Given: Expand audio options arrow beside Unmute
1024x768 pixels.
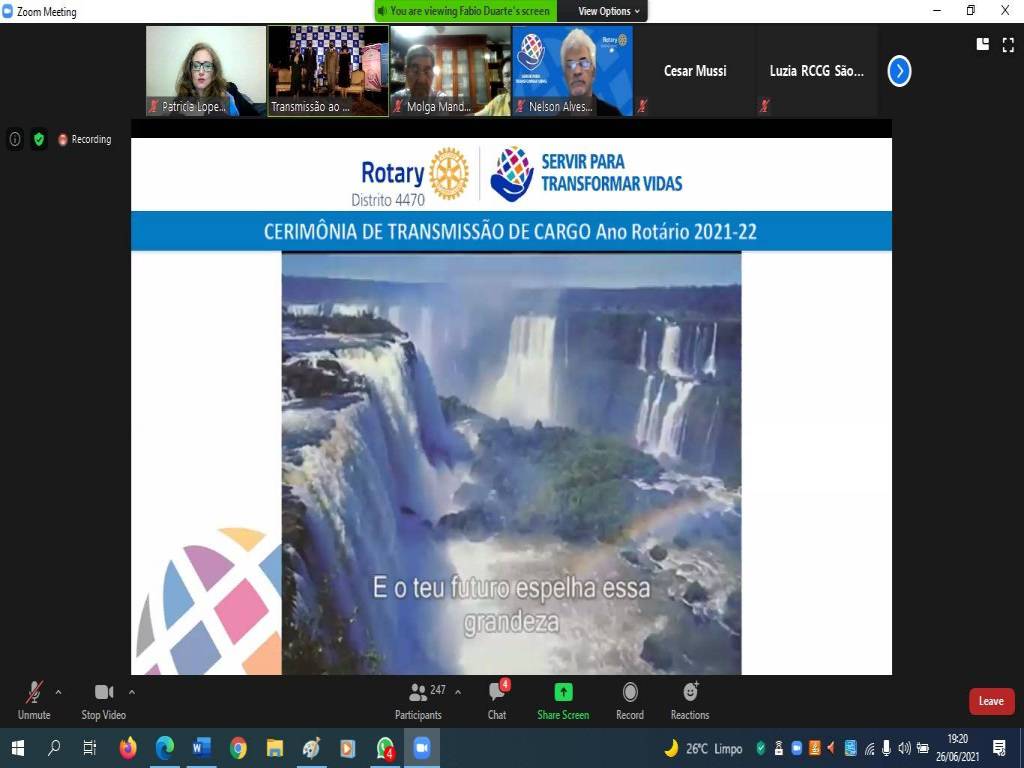Looking at the screenshot, I should [58, 691].
